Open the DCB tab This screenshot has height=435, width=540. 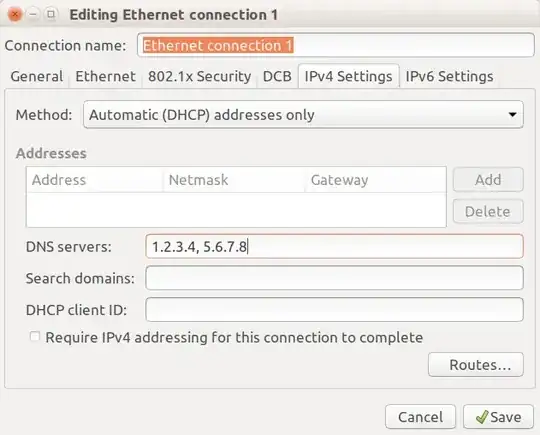point(277,76)
